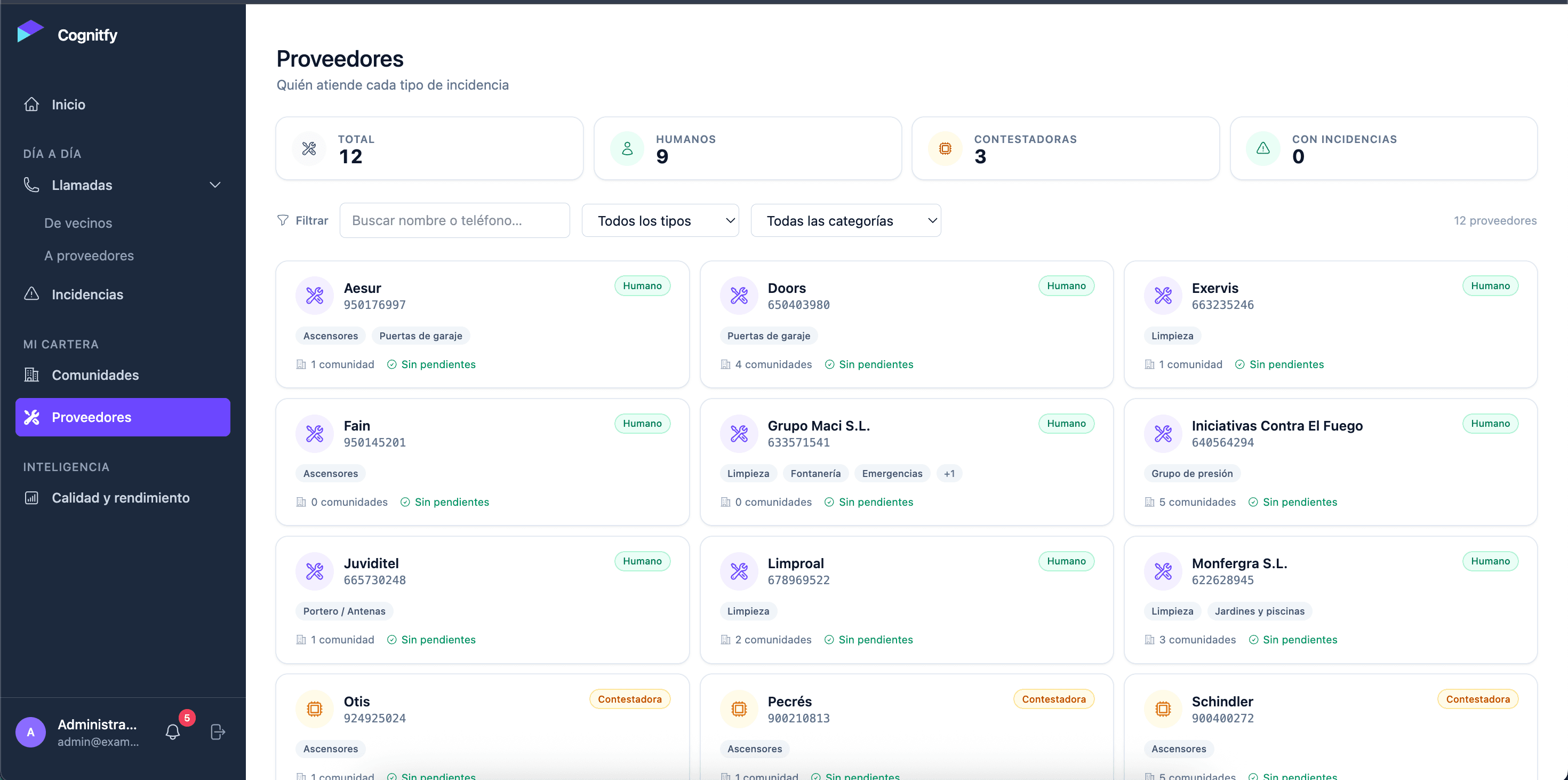Click the Cognitfy logo icon
This screenshot has height=780, width=1568.
point(30,31)
